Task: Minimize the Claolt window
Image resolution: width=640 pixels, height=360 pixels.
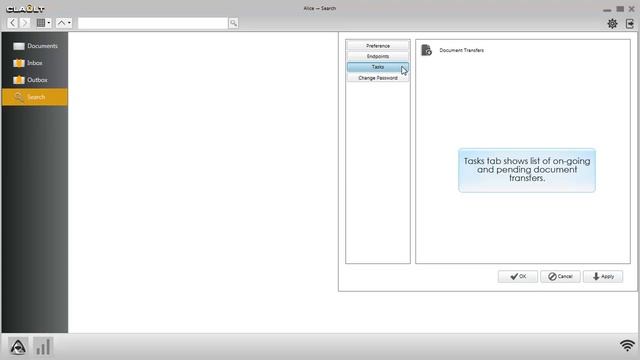Action: click(607, 9)
